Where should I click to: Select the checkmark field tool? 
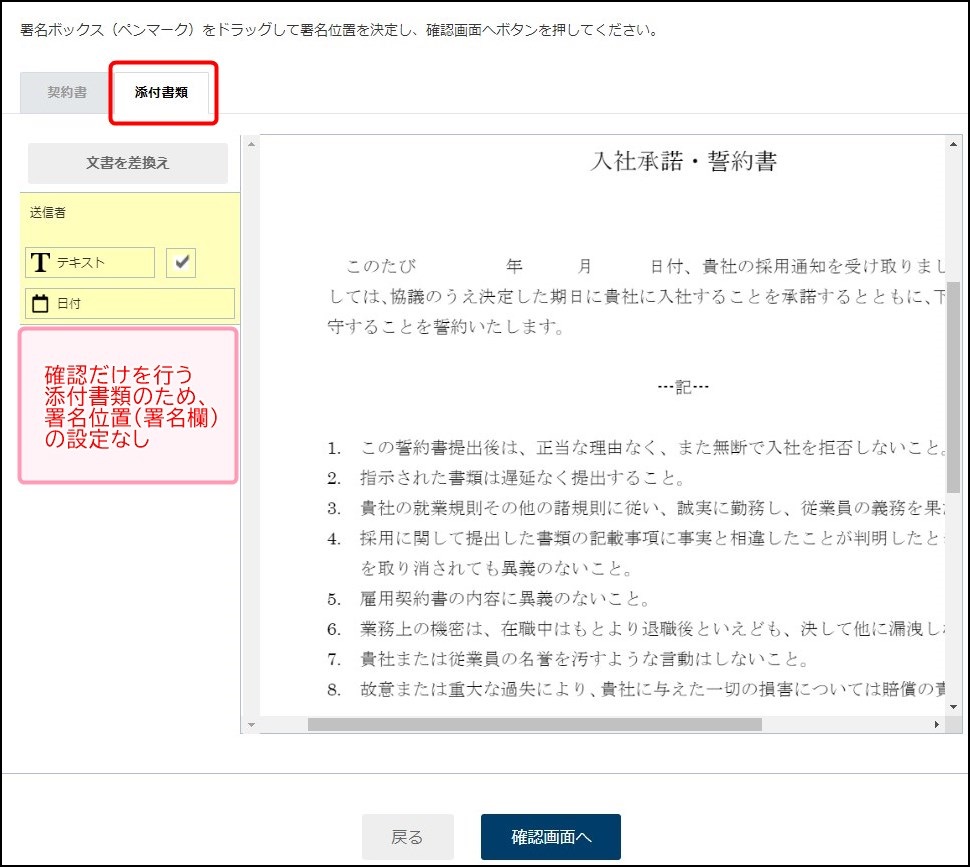[x=181, y=262]
